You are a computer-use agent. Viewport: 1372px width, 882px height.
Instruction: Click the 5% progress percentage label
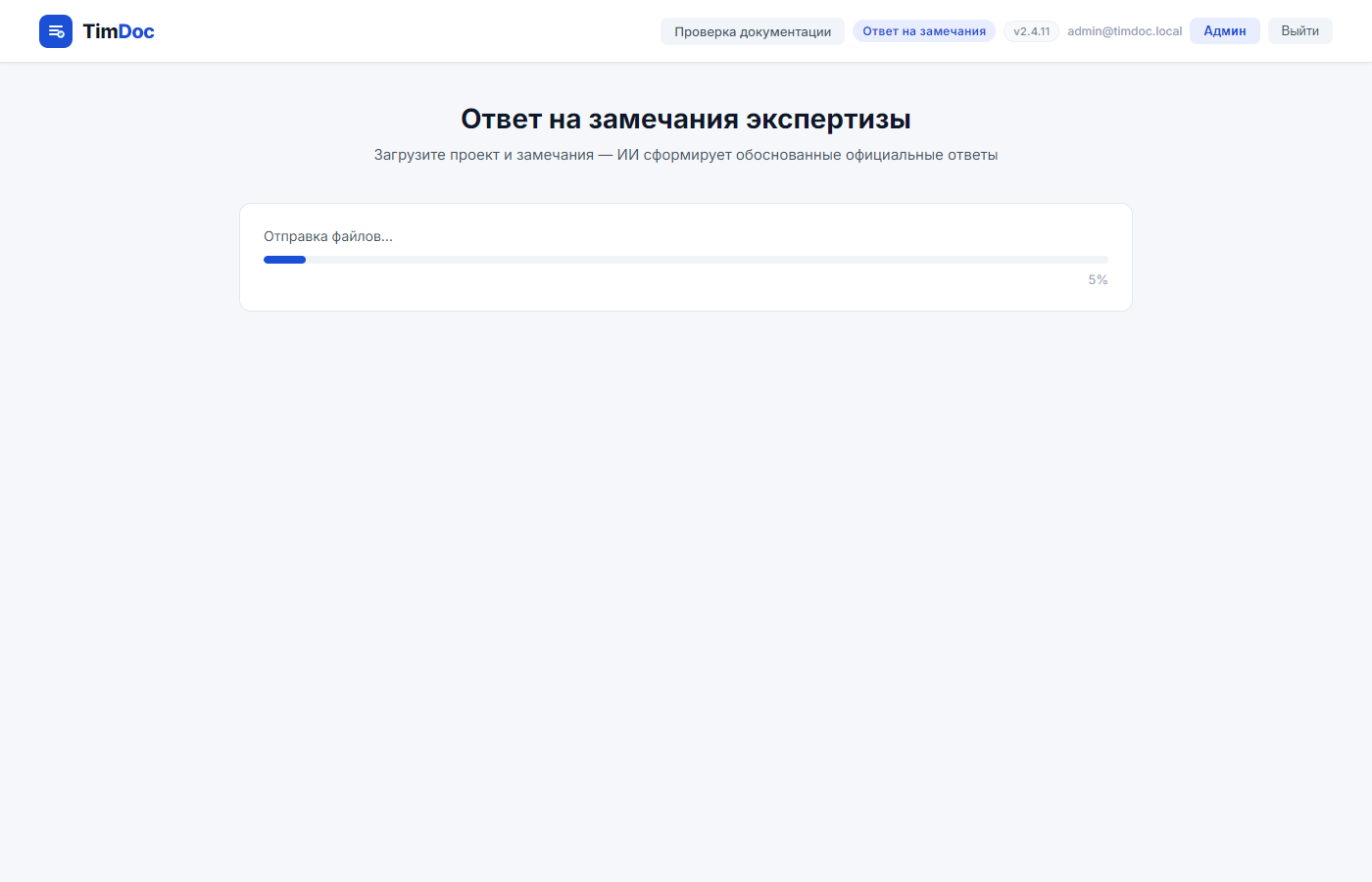[x=1098, y=279]
